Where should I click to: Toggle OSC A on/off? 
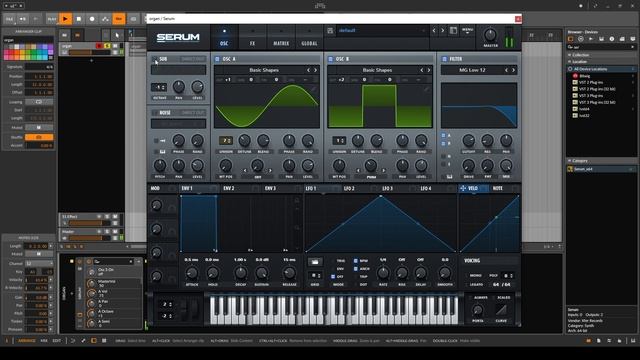[217, 59]
